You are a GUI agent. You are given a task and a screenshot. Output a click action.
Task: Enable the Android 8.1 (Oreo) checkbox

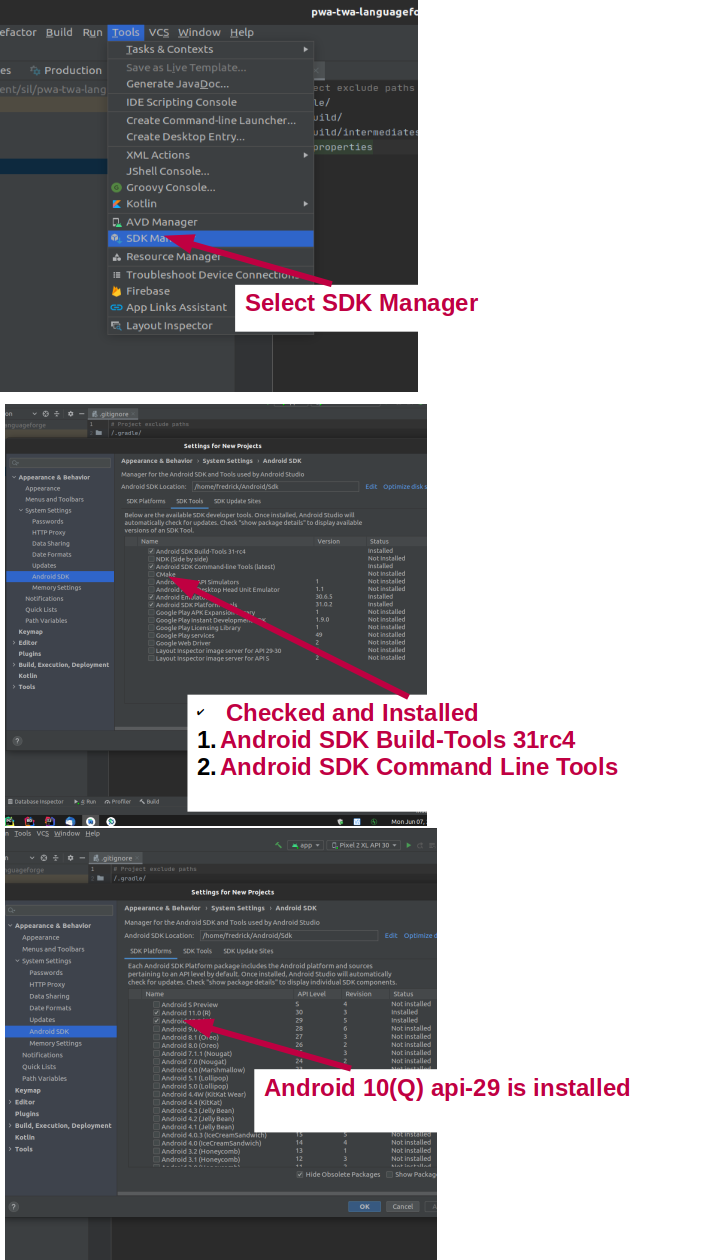(x=156, y=1036)
